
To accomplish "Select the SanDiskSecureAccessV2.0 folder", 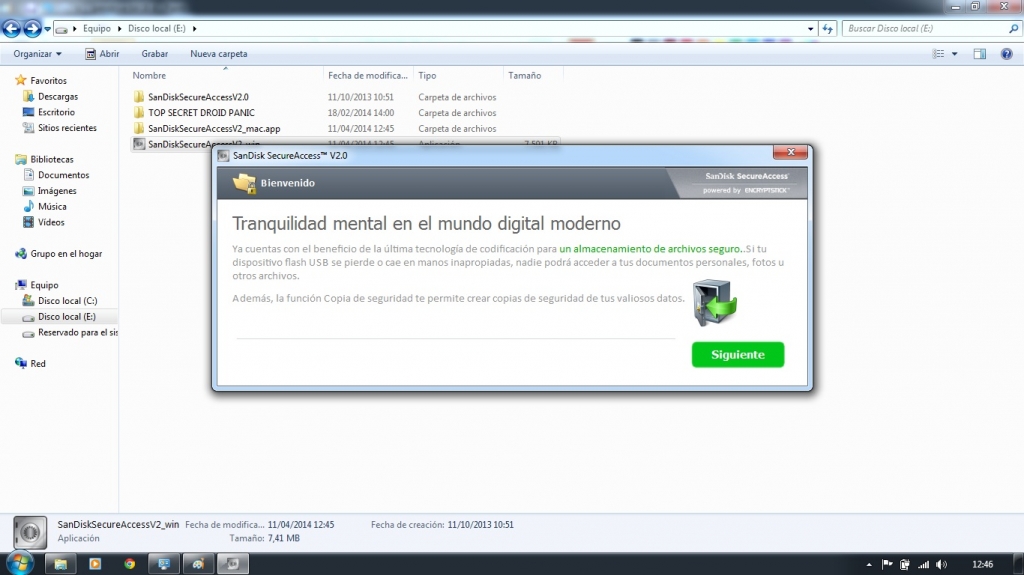I will (198, 97).
